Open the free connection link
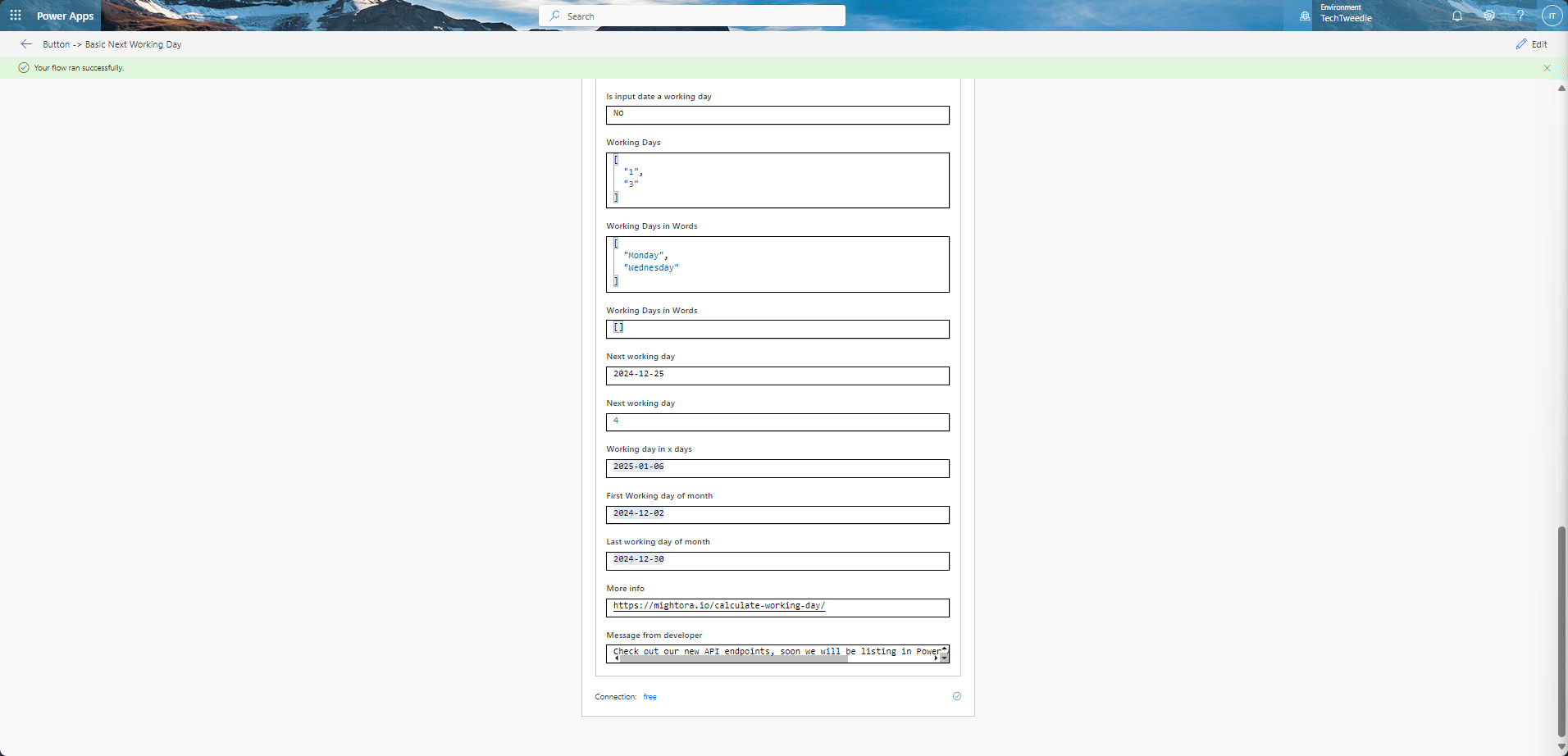 [x=649, y=696]
